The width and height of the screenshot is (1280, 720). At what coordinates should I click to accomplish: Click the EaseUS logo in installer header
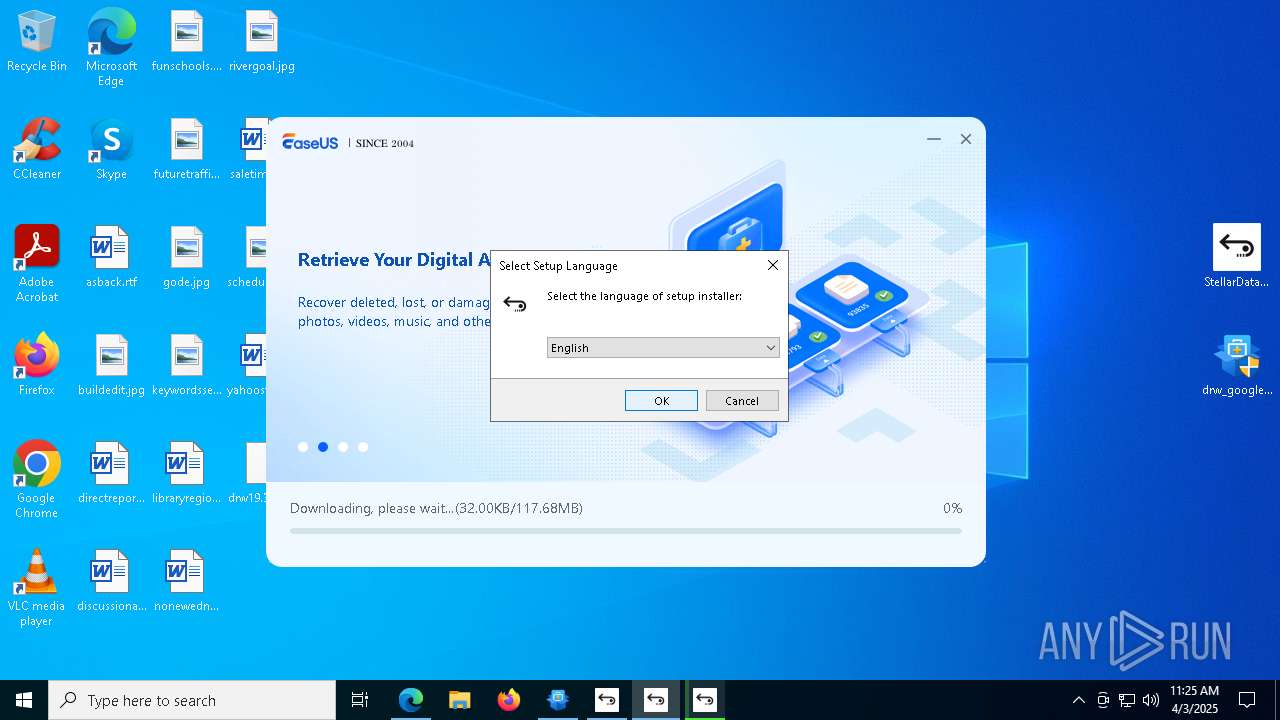[310, 142]
